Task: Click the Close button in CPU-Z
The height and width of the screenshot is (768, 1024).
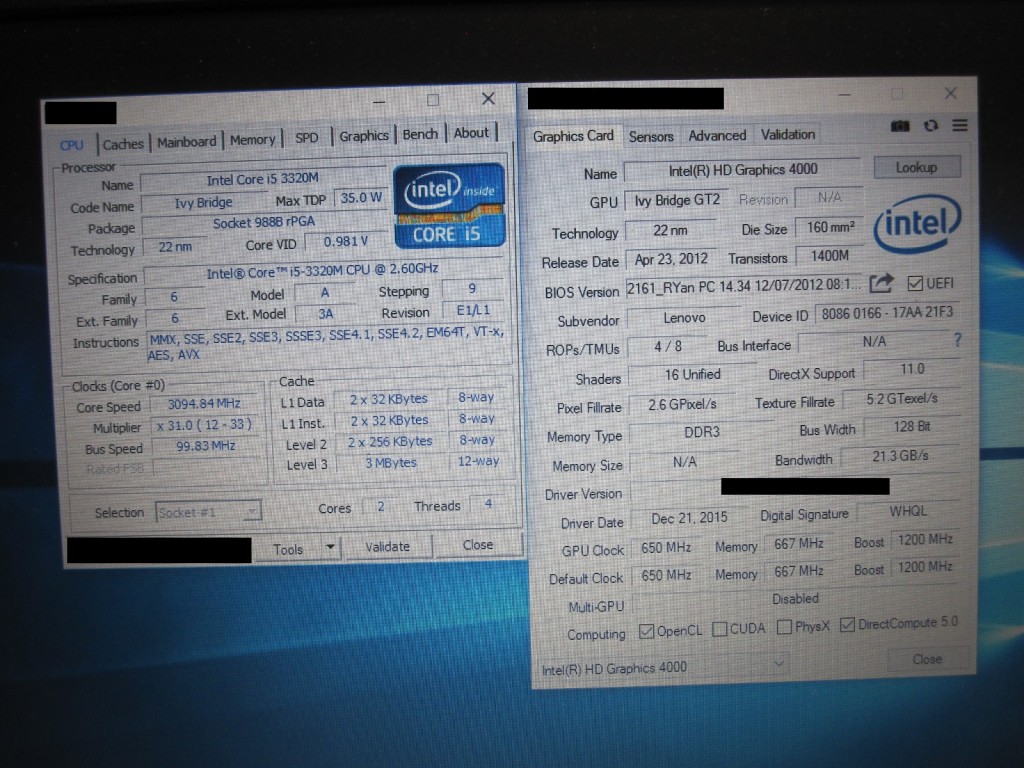Action: [478, 545]
